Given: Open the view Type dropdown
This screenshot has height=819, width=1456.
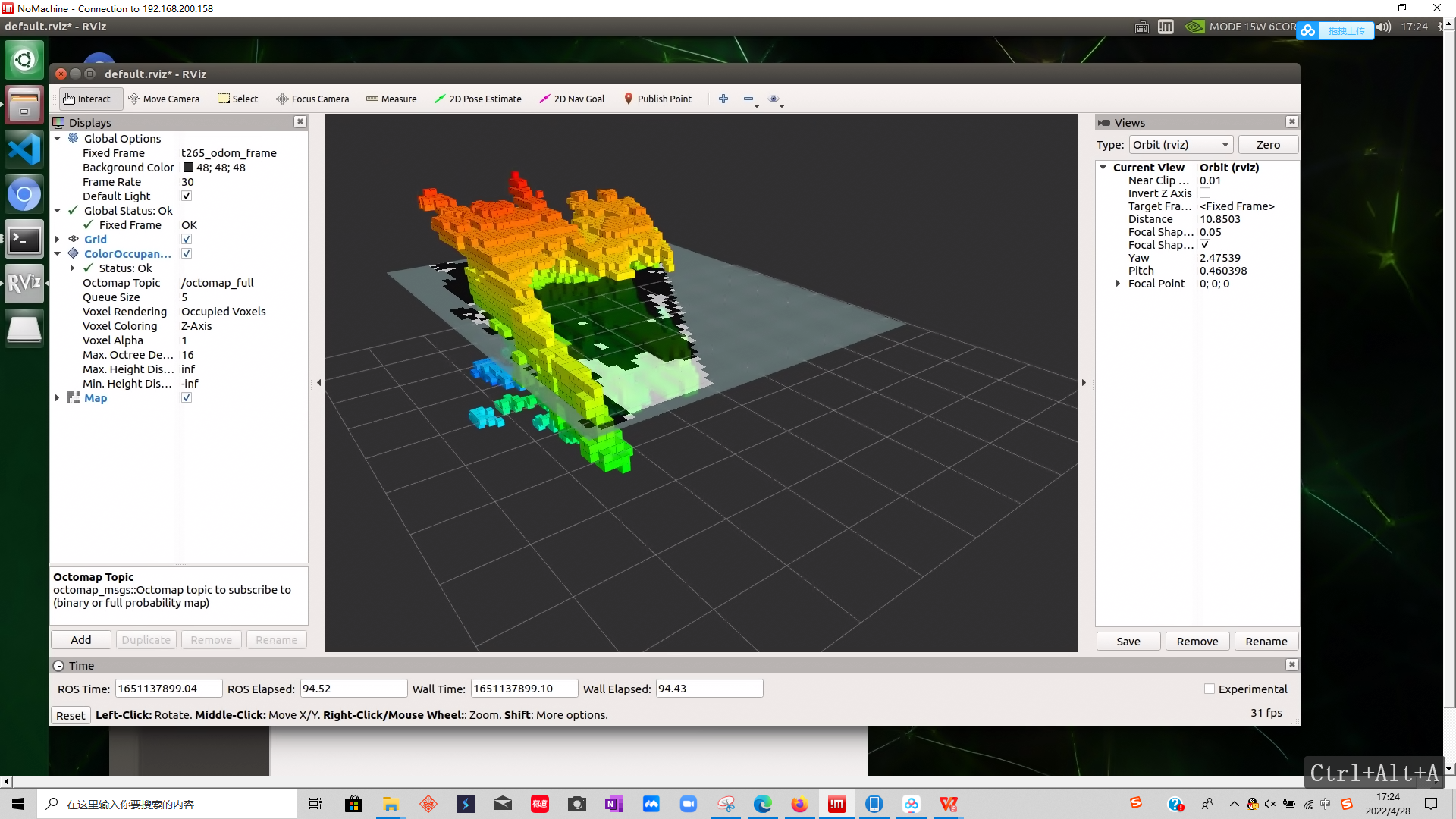Looking at the screenshot, I should click(1181, 145).
